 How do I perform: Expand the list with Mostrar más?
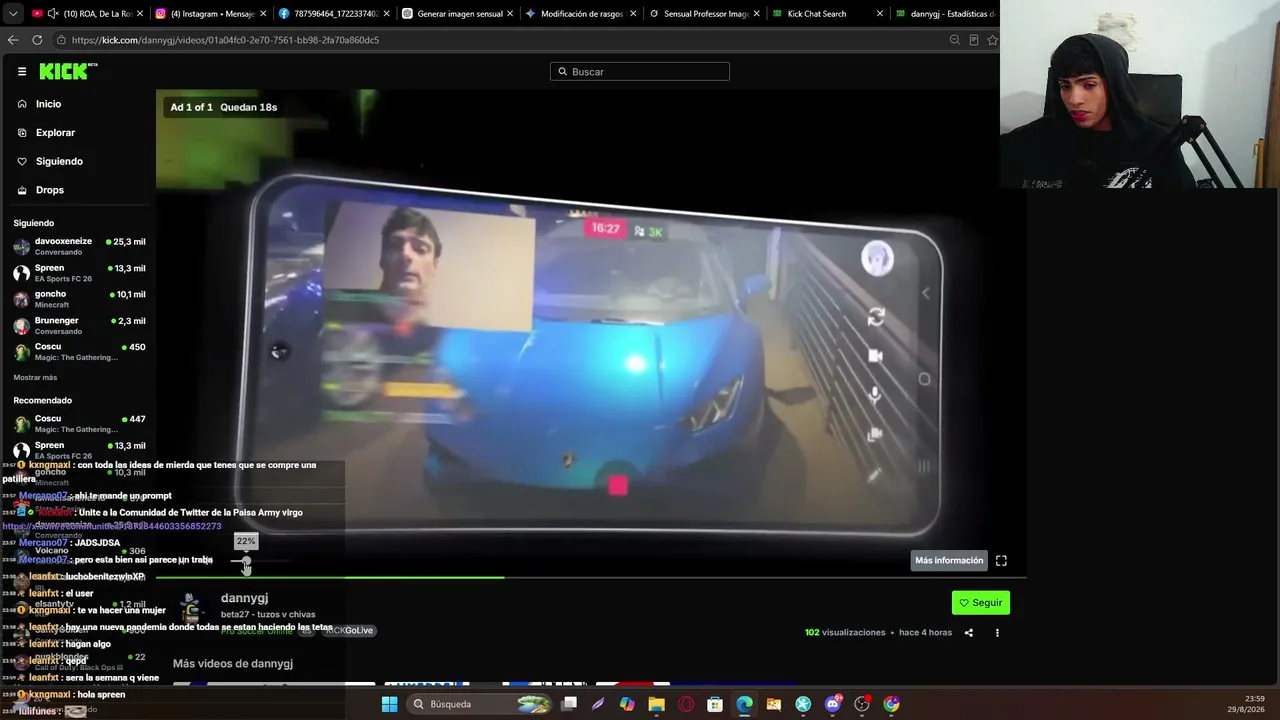click(x=35, y=377)
